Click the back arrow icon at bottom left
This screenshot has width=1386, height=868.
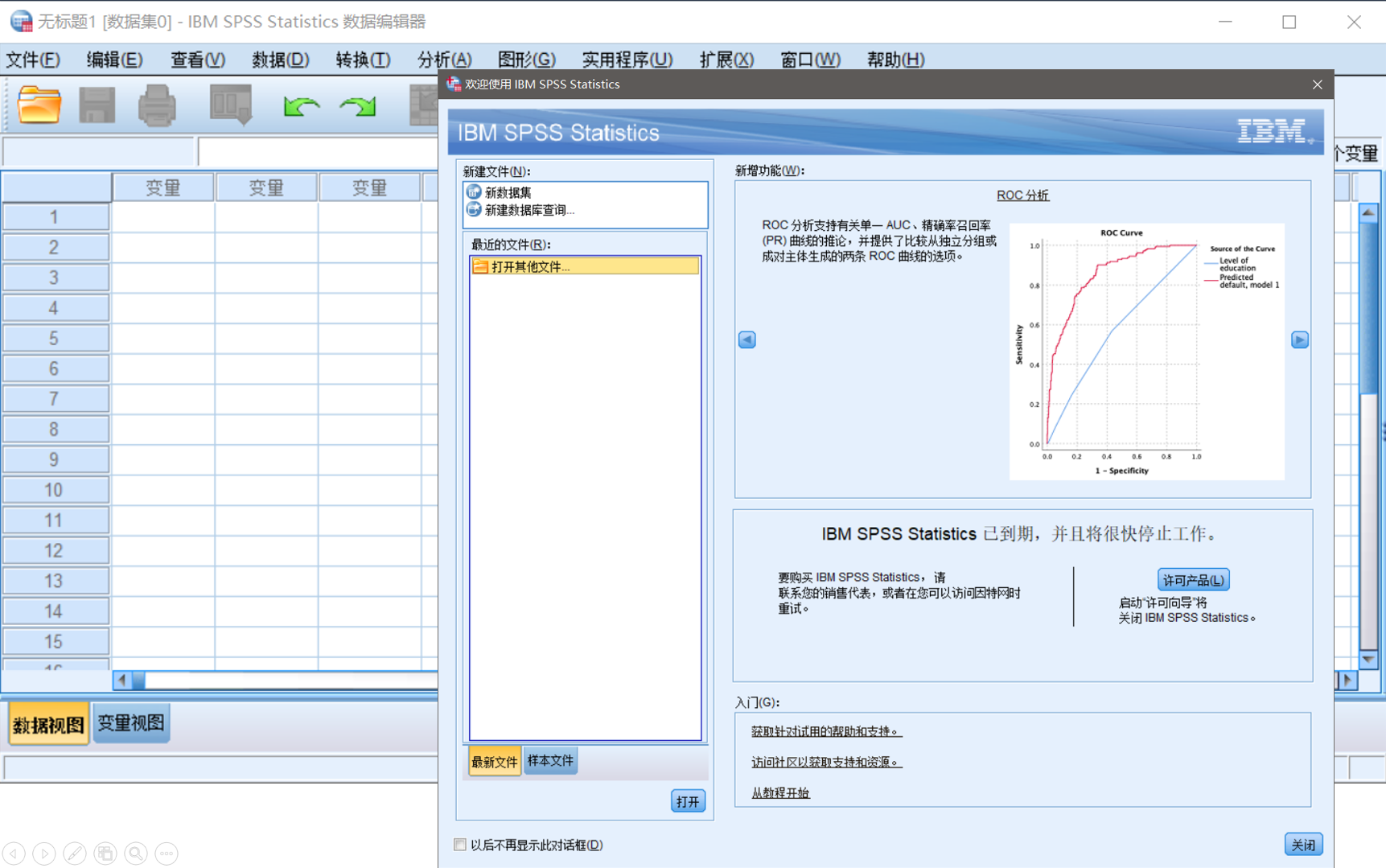point(14,853)
